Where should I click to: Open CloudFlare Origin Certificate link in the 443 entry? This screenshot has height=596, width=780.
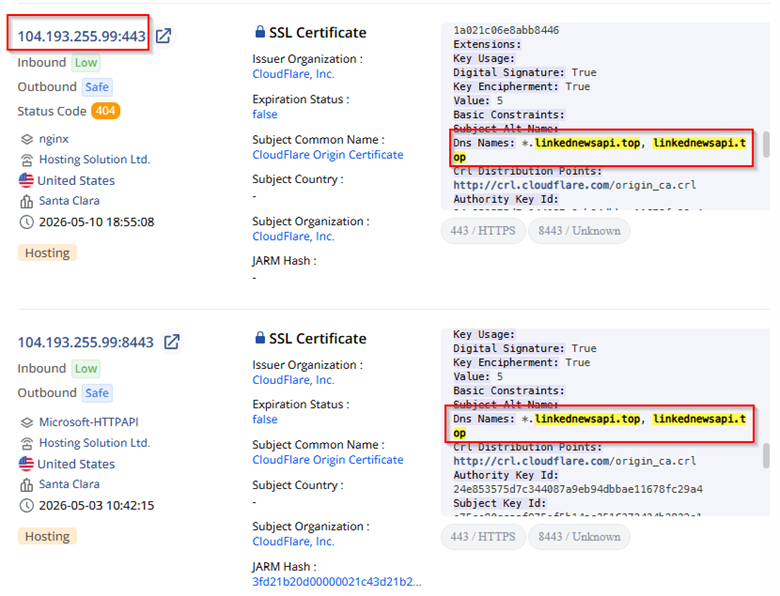click(x=327, y=155)
